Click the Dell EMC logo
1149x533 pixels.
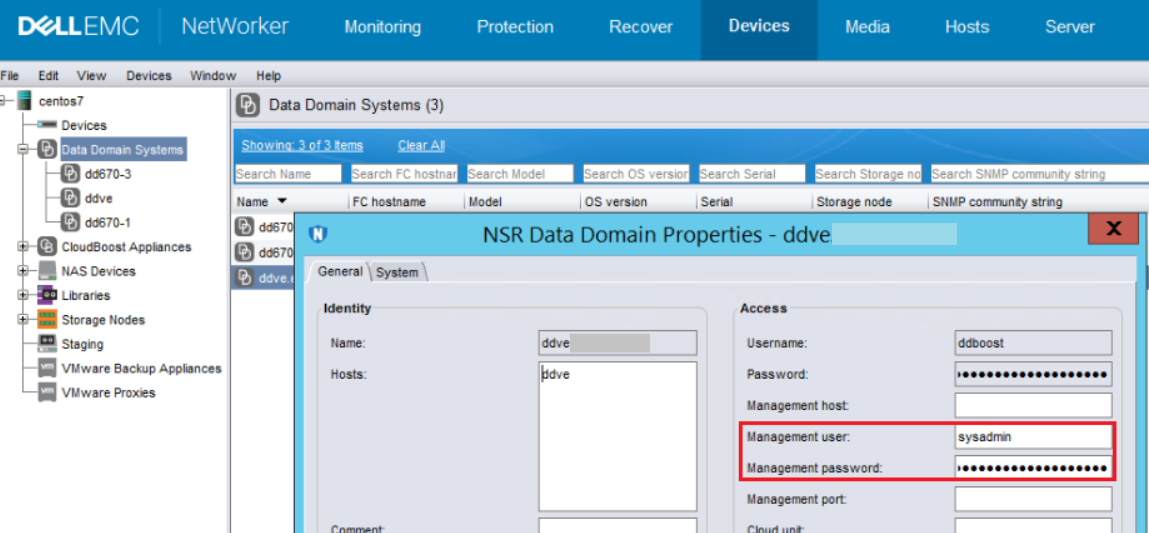(78, 27)
